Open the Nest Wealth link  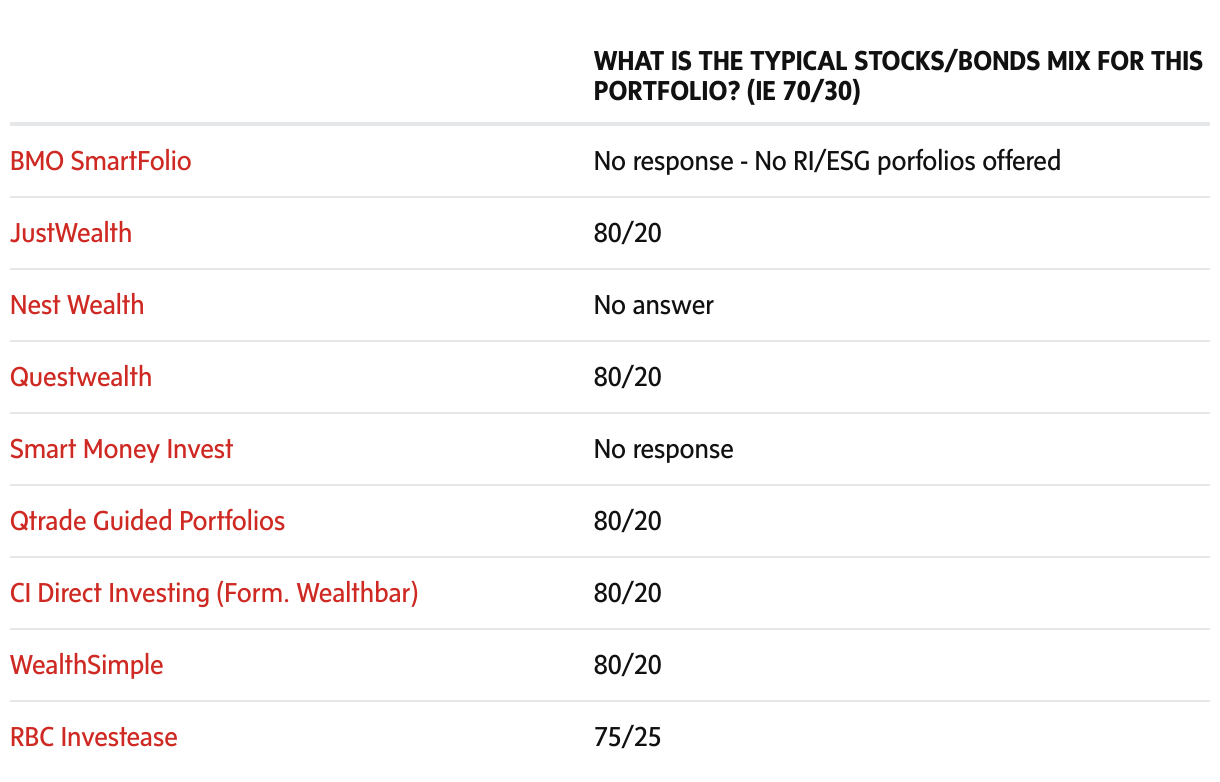click(77, 305)
